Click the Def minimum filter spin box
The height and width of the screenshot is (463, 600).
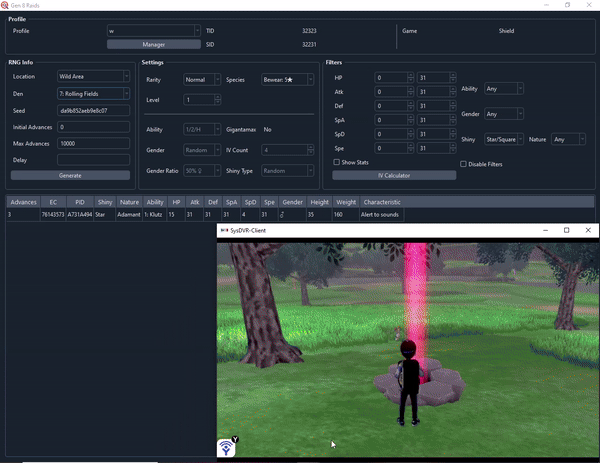pyautogui.click(x=394, y=106)
